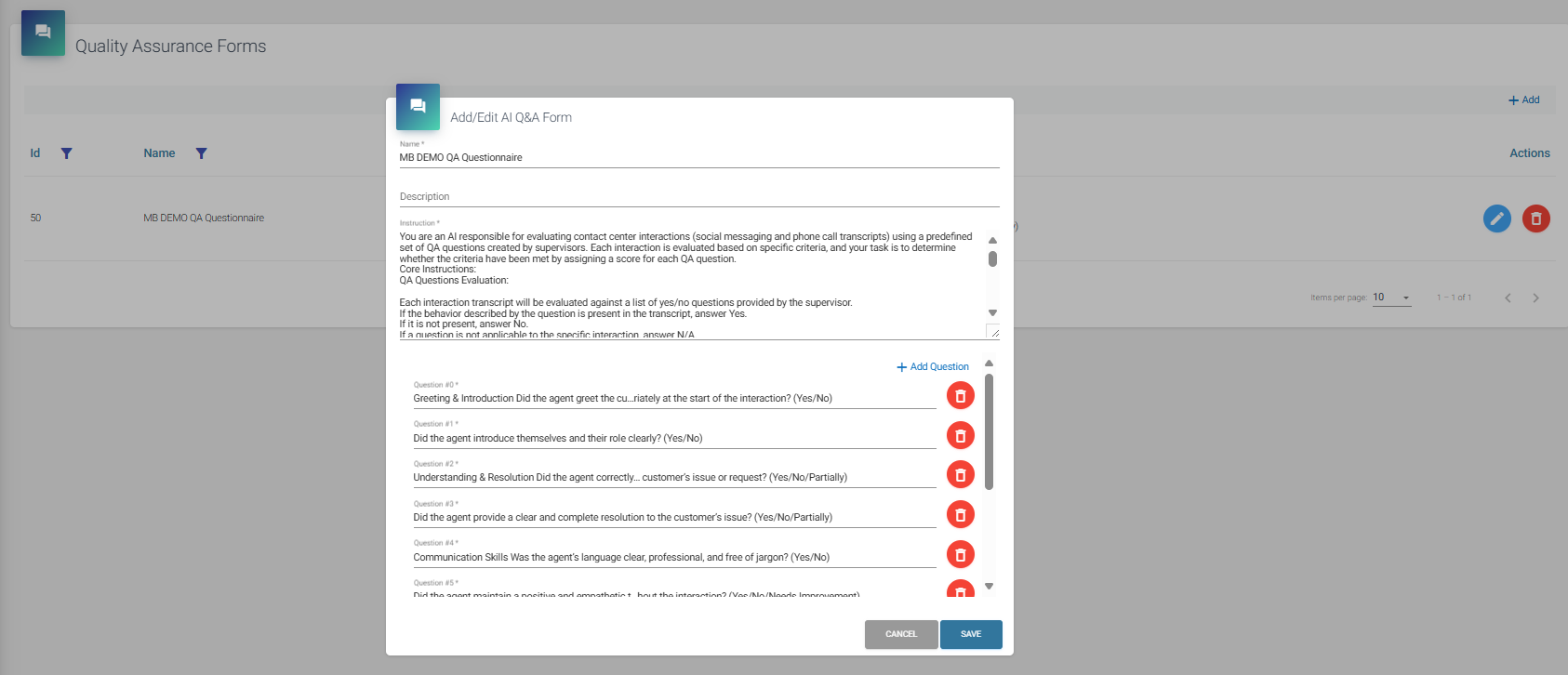Click Add Question link
This screenshot has height=675, width=1568.
point(932,367)
